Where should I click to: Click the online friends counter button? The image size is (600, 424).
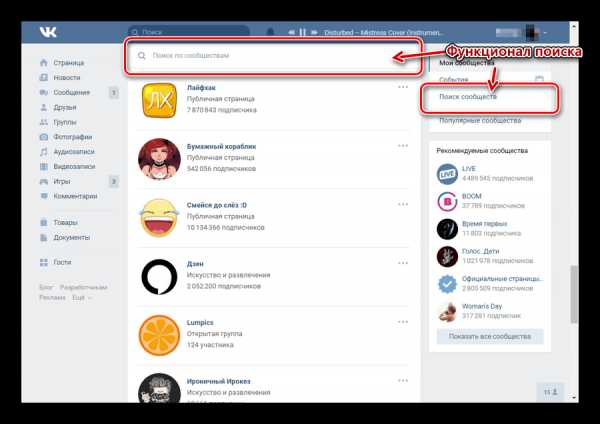pyautogui.click(x=551, y=392)
